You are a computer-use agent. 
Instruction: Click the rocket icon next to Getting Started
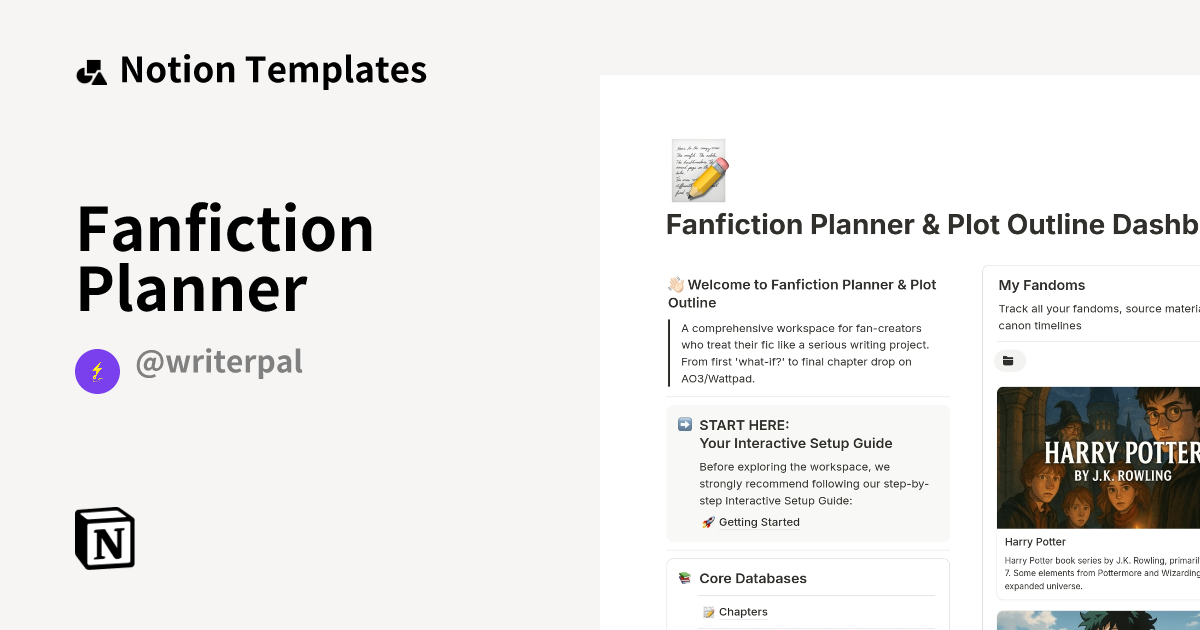point(707,521)
